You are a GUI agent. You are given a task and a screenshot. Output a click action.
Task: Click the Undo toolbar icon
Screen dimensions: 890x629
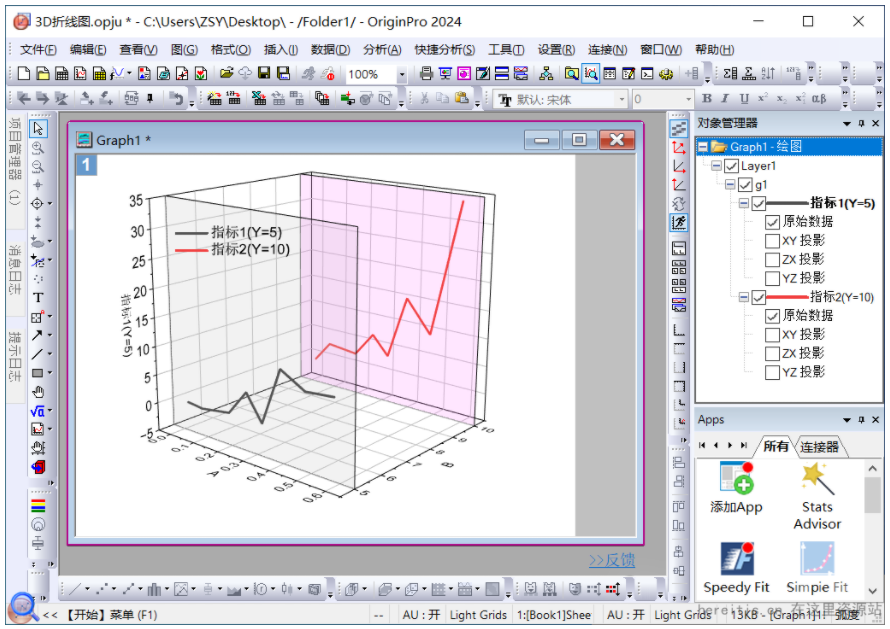tap(177, 99)
